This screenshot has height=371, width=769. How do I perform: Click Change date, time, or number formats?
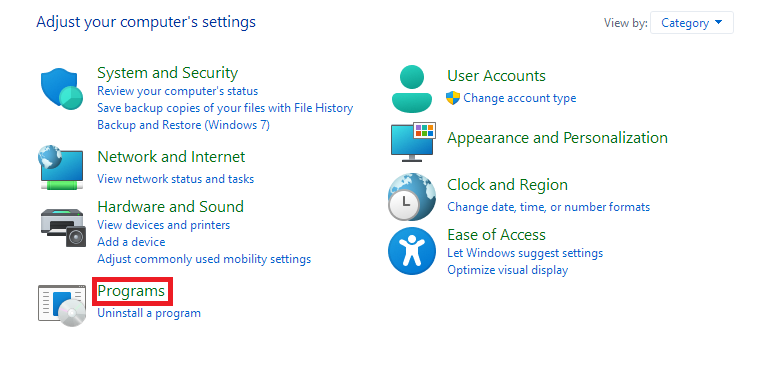tap(548, 207)
